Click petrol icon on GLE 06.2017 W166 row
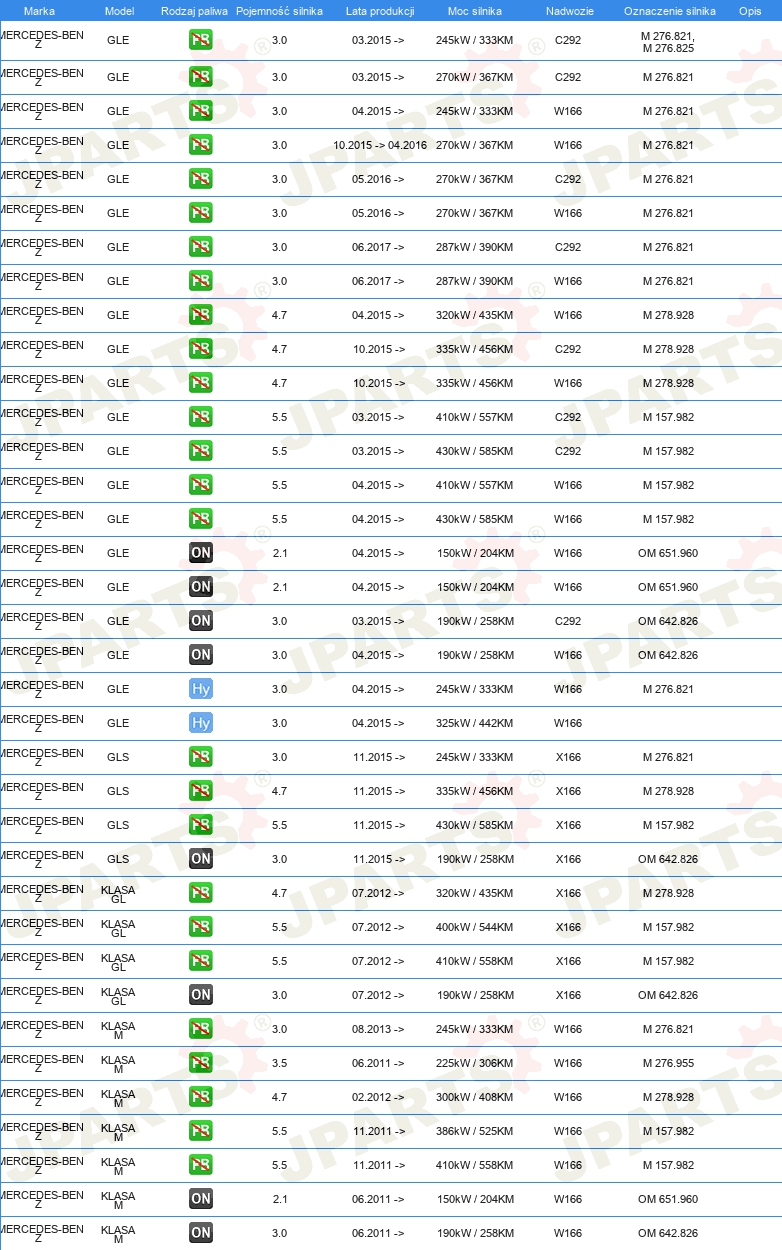 [x=201, y=281]
